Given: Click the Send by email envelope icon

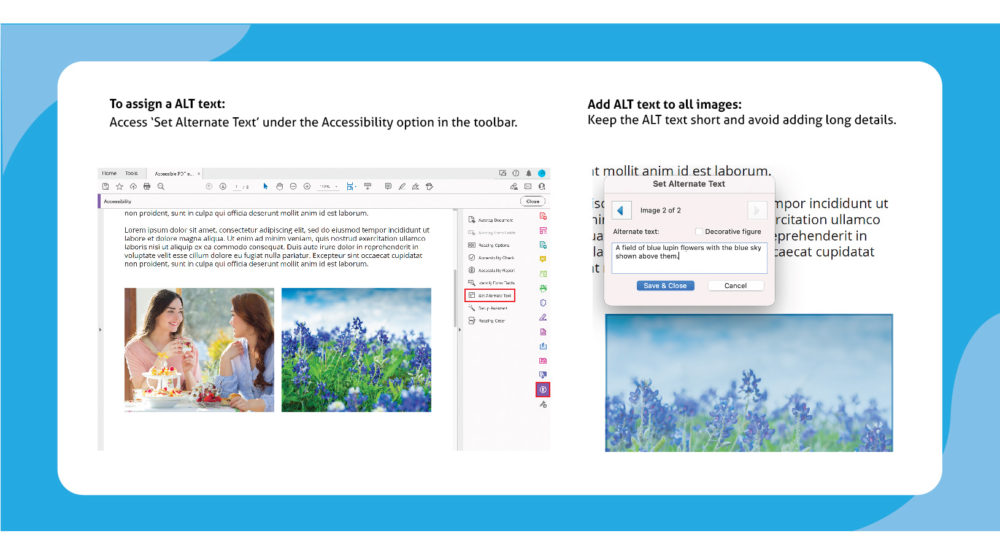Looking at the screenshot, I should (x=528, y=187).
